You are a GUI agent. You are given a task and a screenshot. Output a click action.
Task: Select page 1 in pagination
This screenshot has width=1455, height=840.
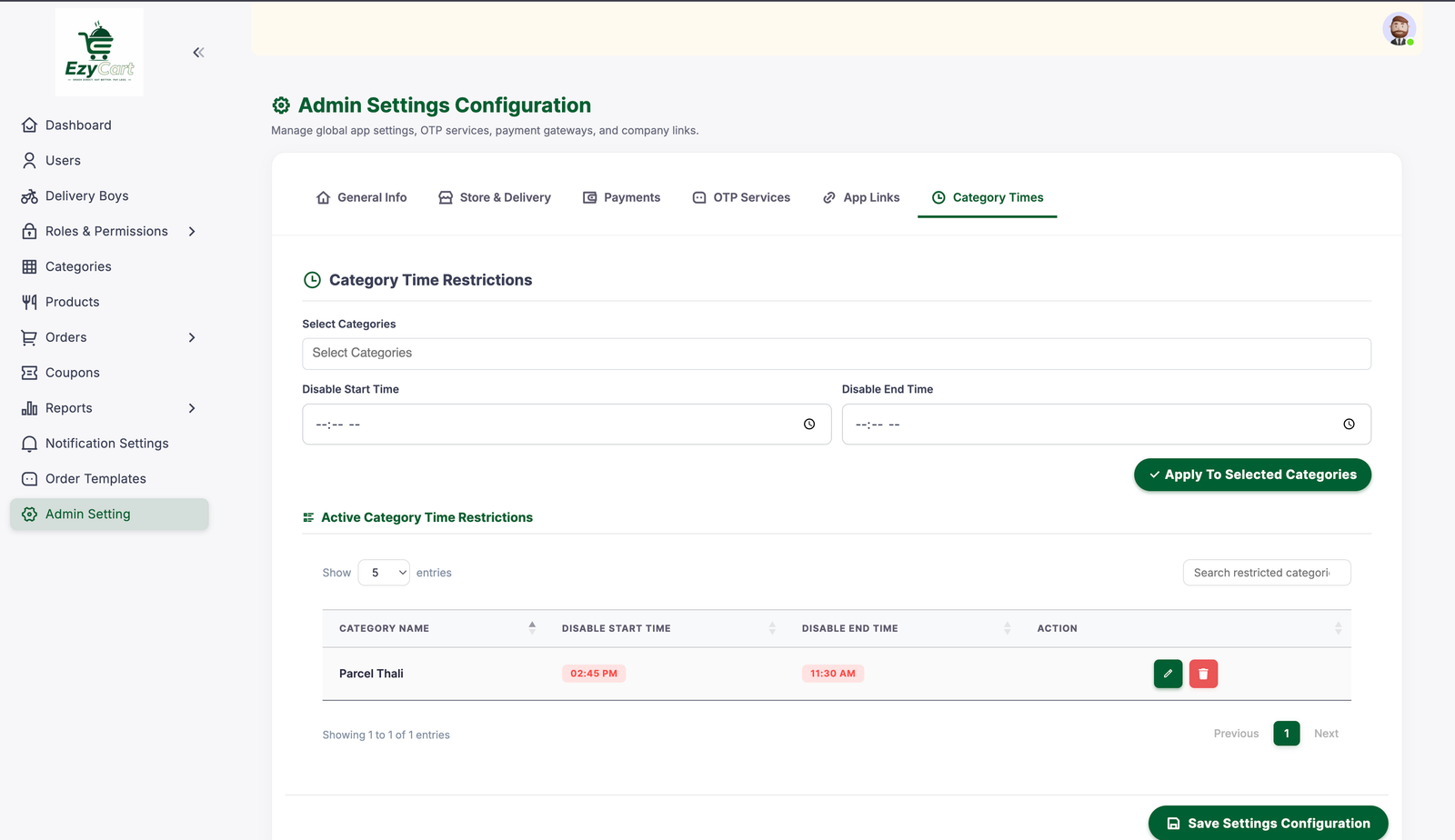(1287, 734)
